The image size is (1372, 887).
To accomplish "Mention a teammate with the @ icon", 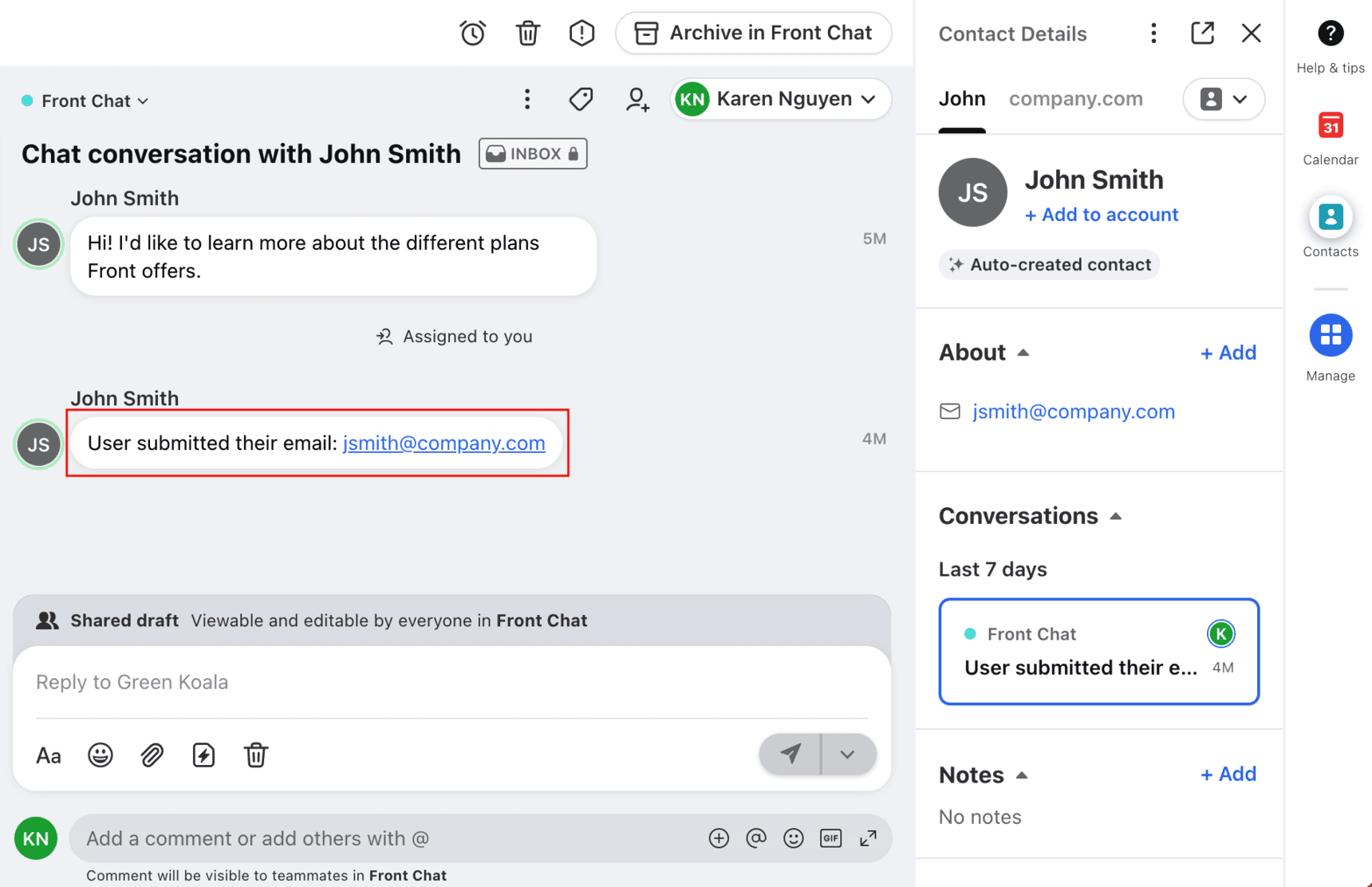I will (x=756, y=838).
